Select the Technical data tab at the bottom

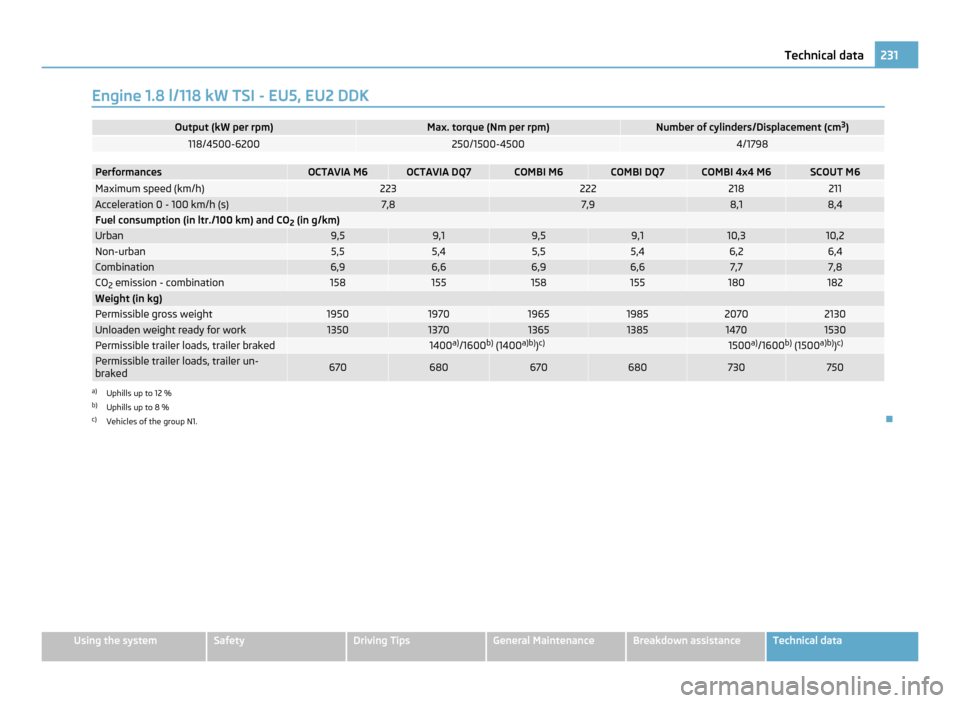click(x=842, y=646)
